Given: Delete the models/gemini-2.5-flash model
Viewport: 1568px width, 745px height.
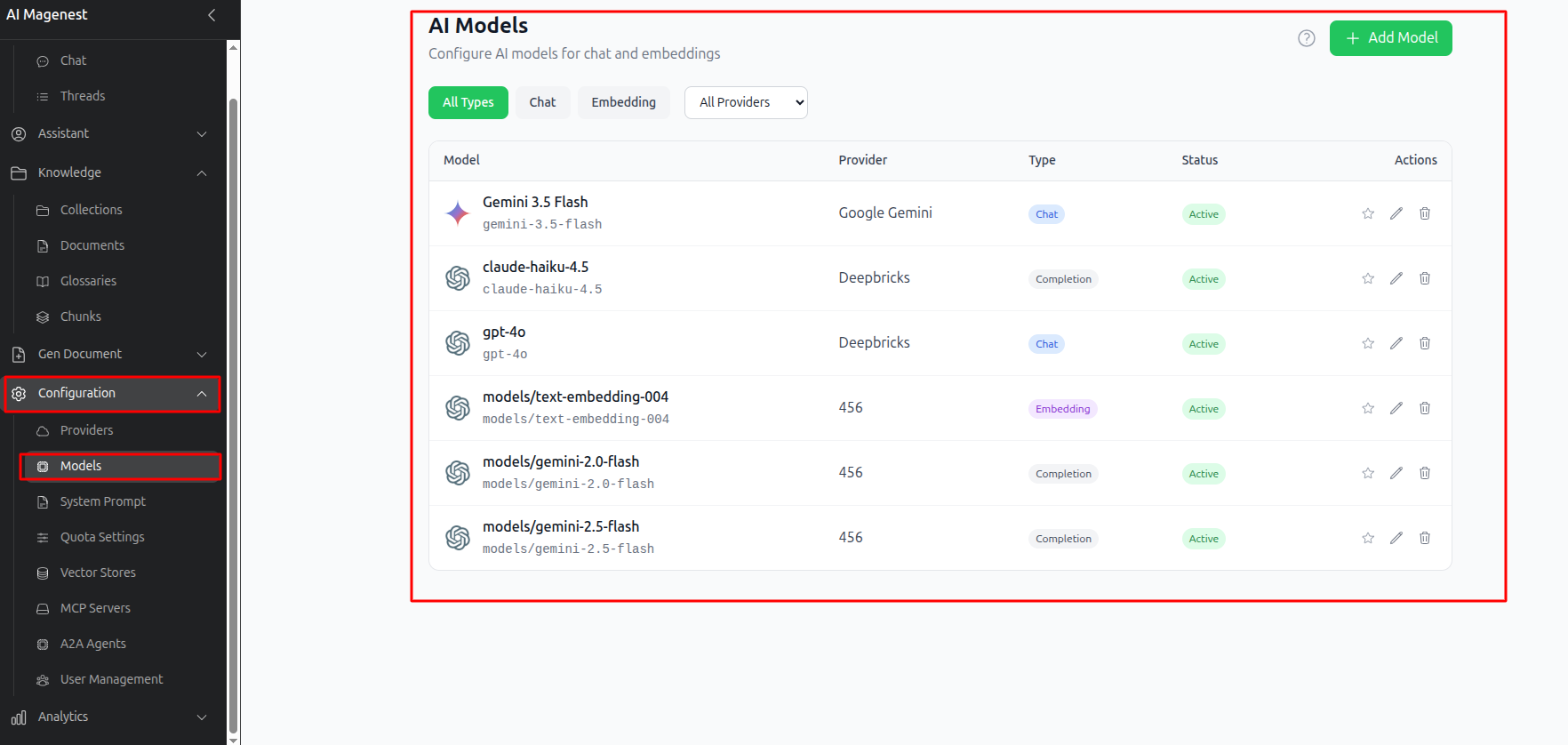Looking at the screenshot, I should [x=1425, y=538].
